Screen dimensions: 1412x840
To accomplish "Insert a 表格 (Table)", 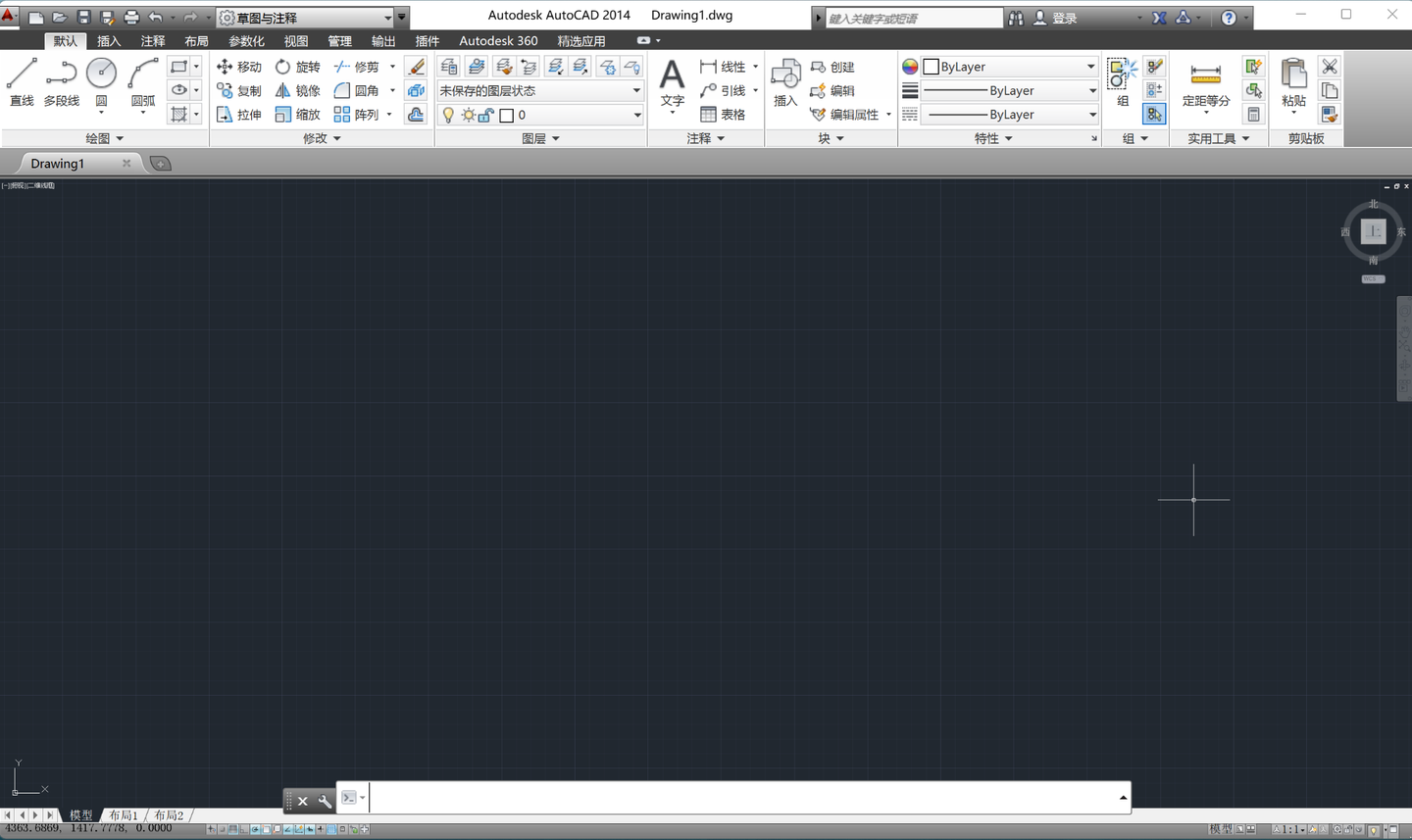I will pyautogui.click(x=723, y=115).
